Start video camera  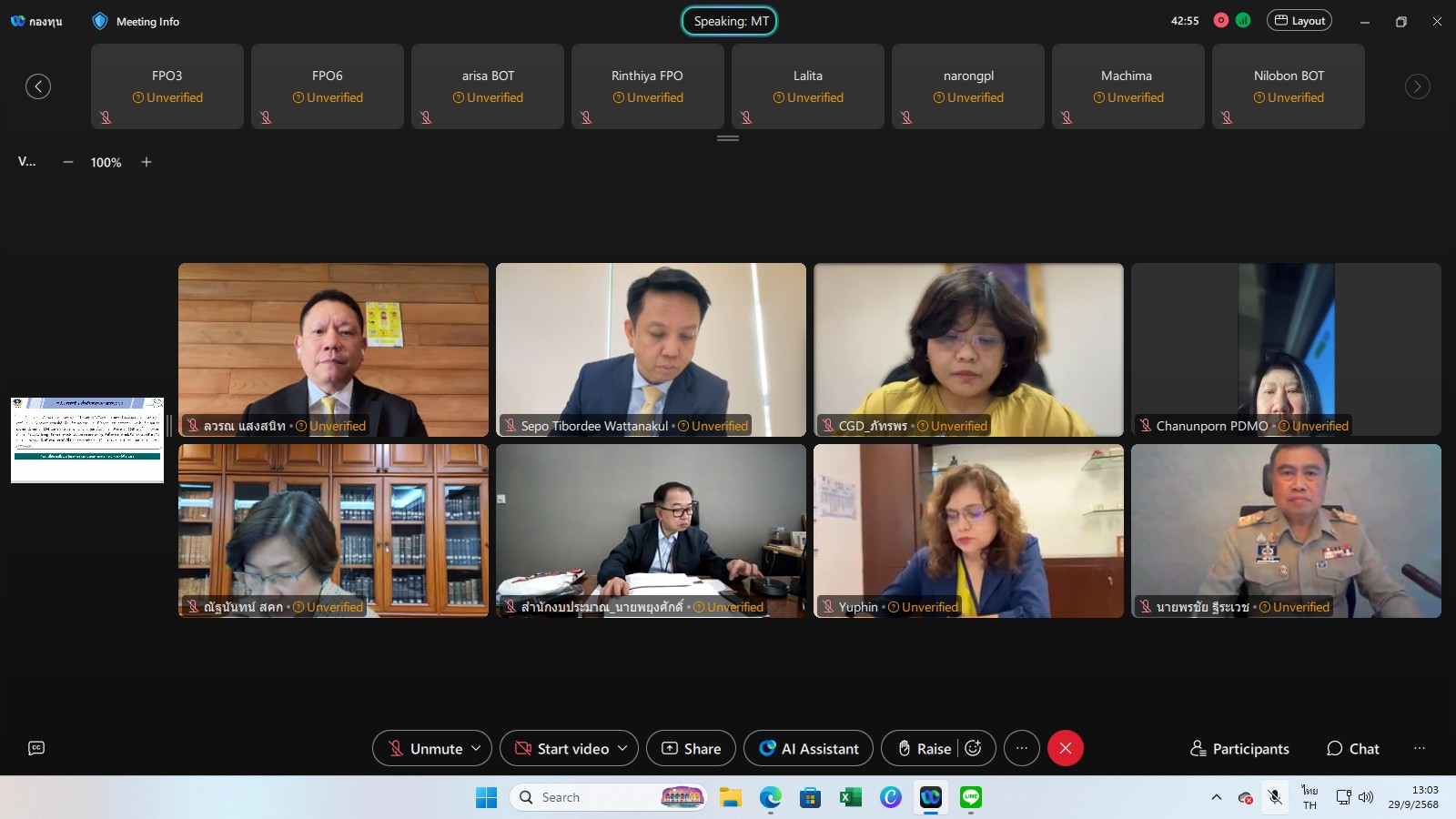coord(561,748)
